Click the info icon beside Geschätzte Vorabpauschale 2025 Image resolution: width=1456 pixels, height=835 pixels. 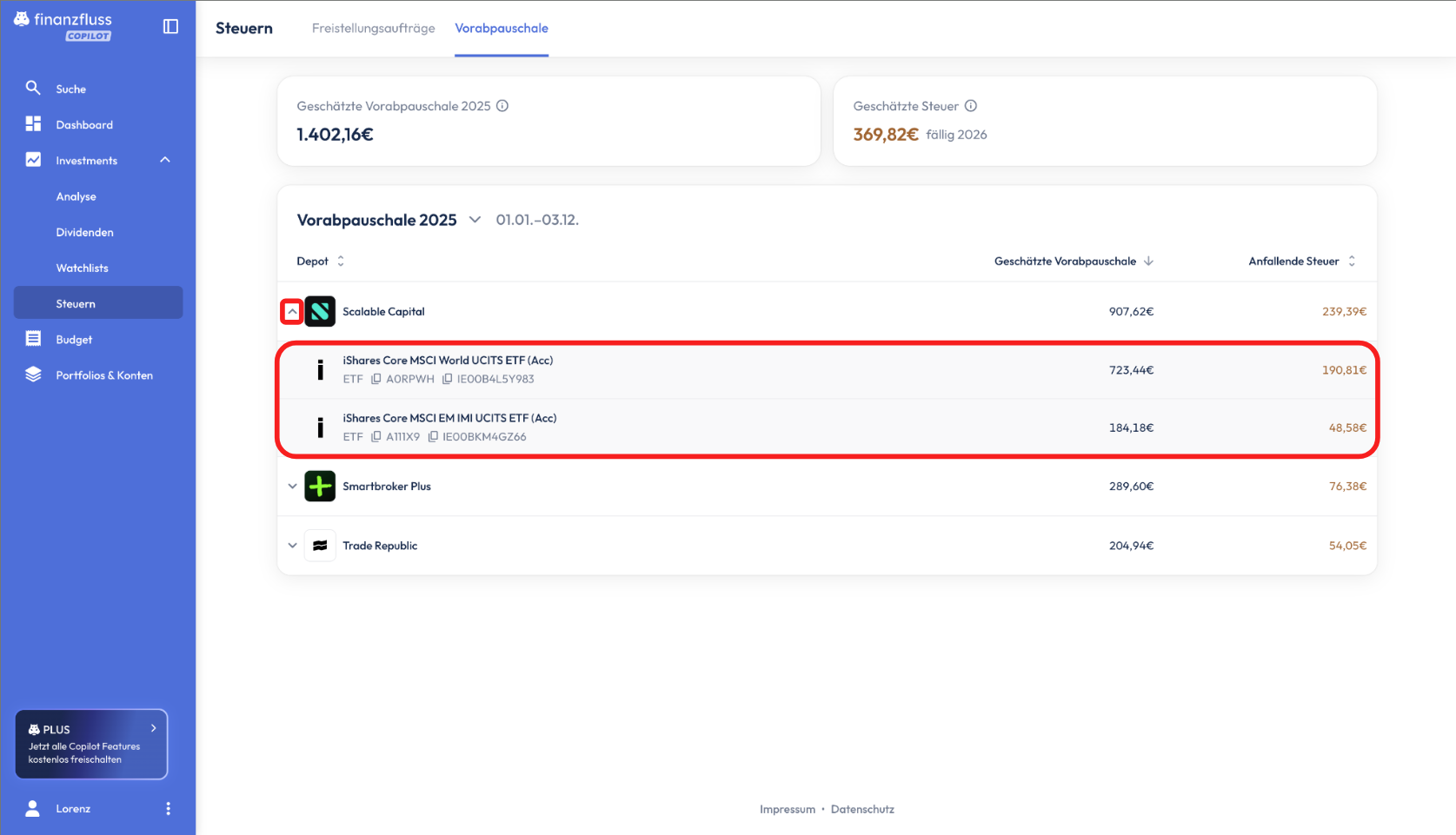click(x=502, y=106)
